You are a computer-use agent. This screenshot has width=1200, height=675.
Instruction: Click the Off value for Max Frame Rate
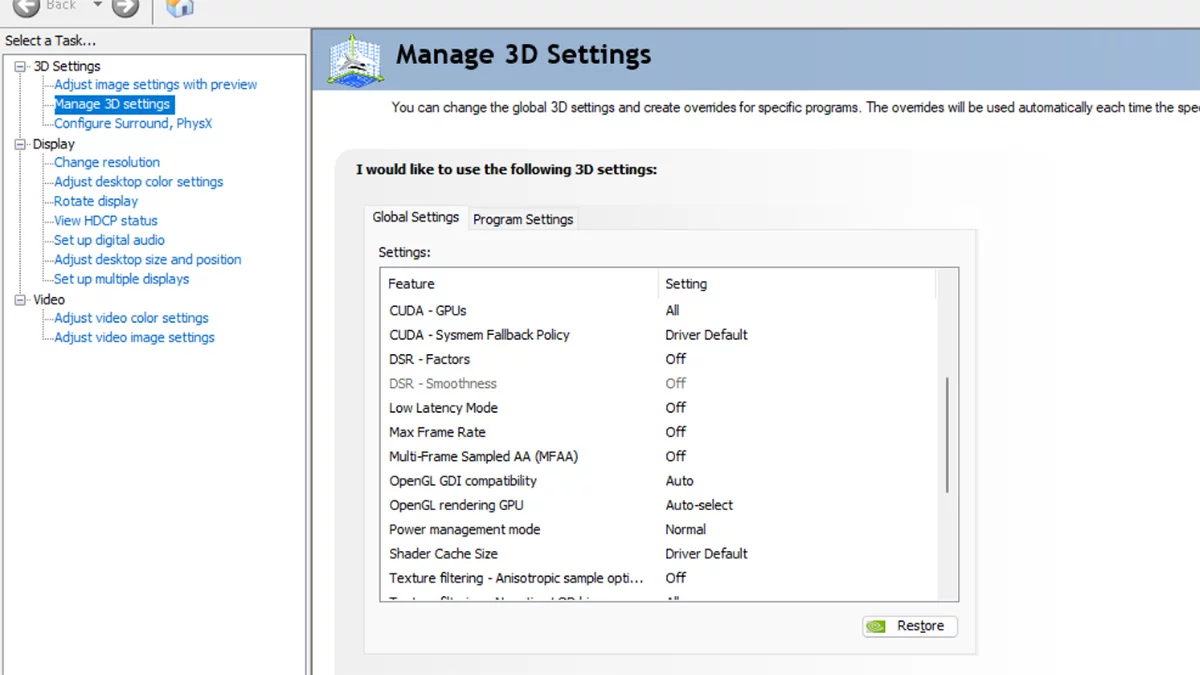click(x=675, y=432)
